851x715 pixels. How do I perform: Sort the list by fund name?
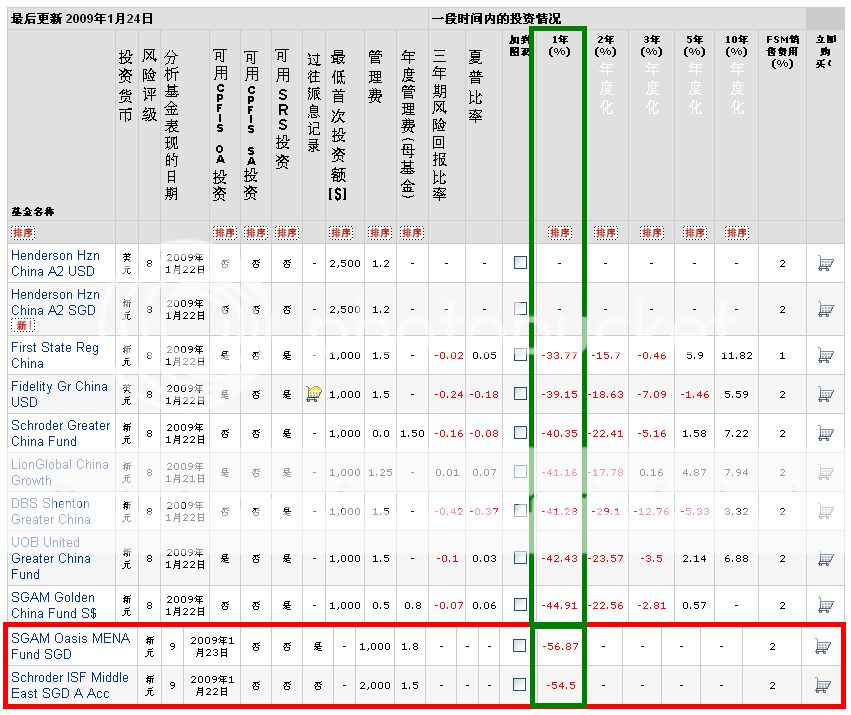click(24, 233)
